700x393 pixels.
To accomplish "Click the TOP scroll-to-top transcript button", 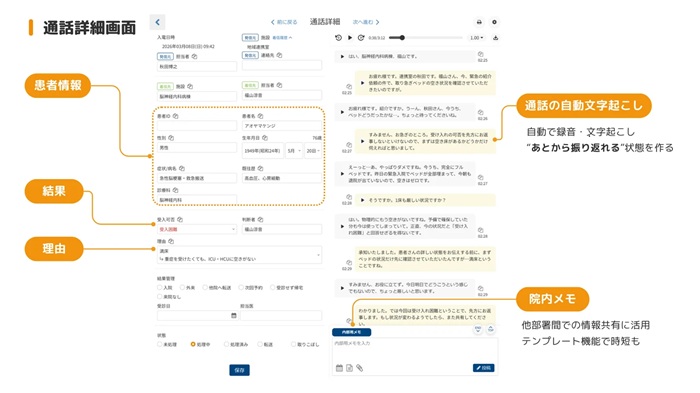I will (491, 330).
